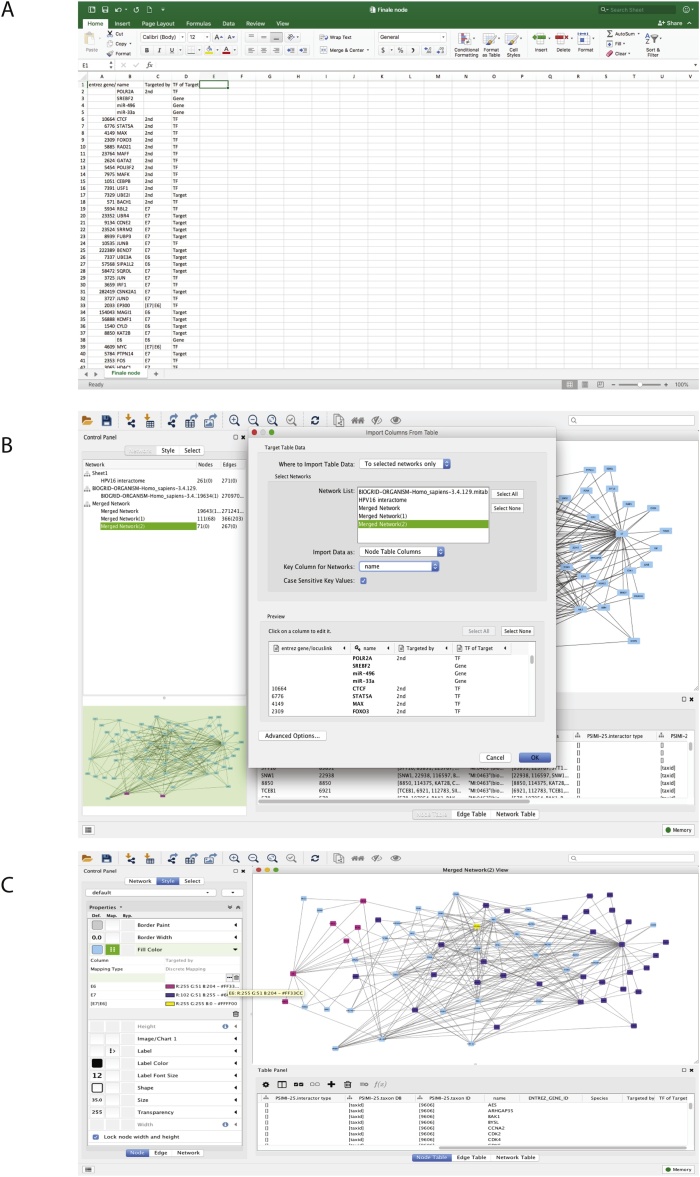Open the f(x) function builder in Table Panel
Image resolution: width=700 pixels, height=1177 pixels.
point(380,1084)
